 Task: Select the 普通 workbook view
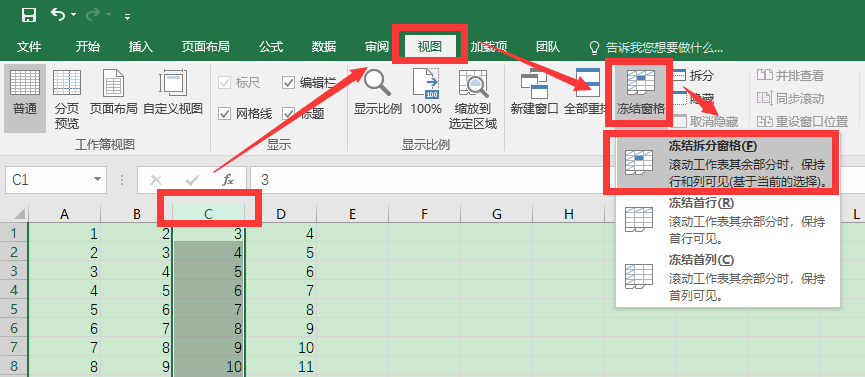(25, 98)
